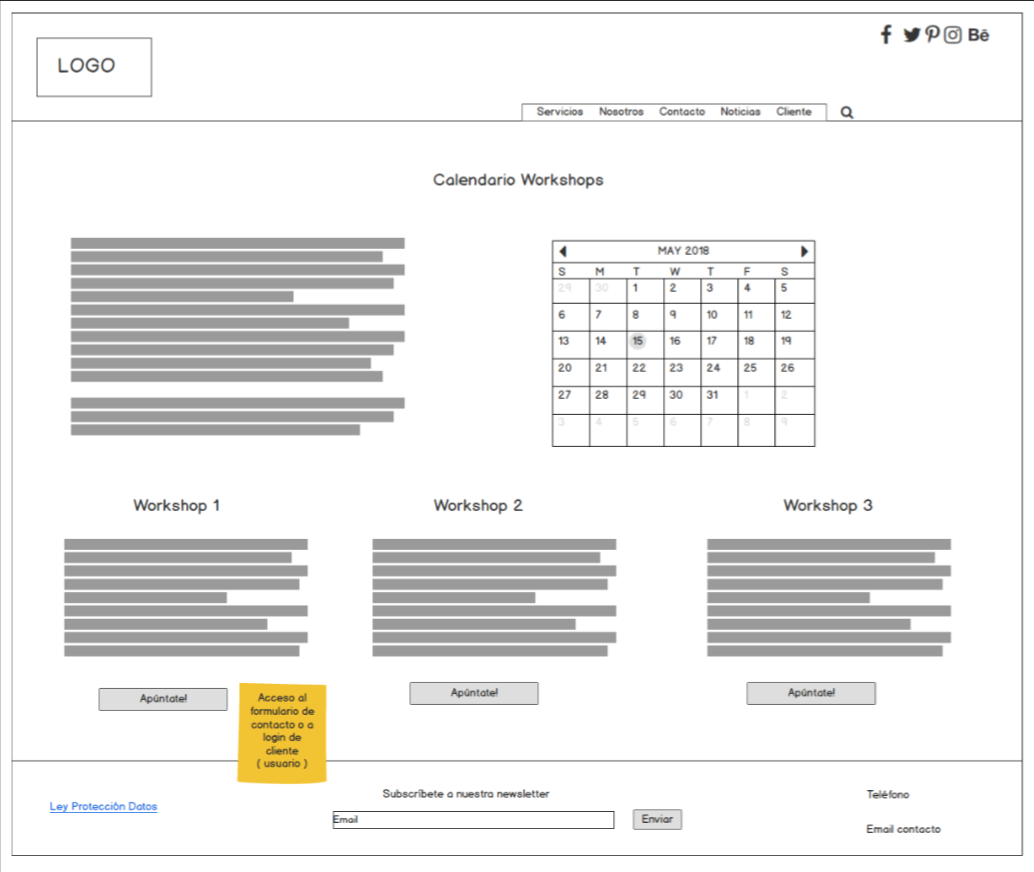
Task: Open the Nosotros menu item
Action: pyautogui.click(x=621, y=111)
